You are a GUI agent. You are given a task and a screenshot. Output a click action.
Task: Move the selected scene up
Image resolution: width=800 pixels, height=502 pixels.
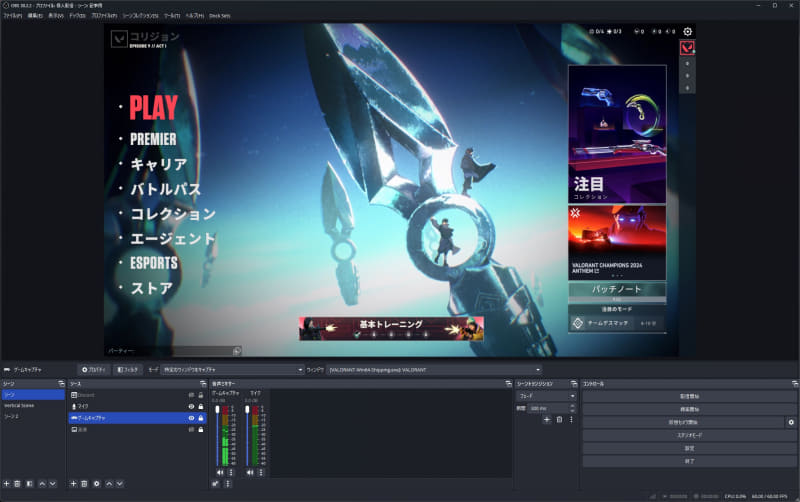pos(42,484)
